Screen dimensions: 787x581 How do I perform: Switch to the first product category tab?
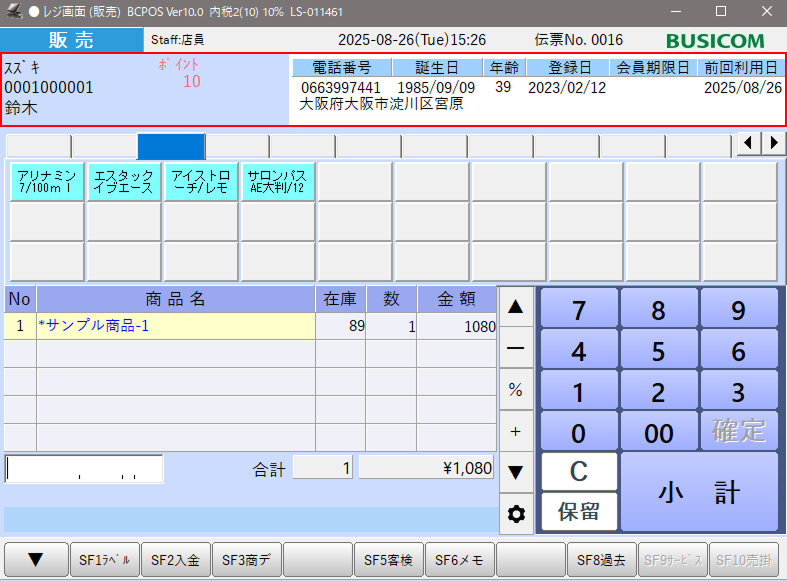(x=38, y=146)
